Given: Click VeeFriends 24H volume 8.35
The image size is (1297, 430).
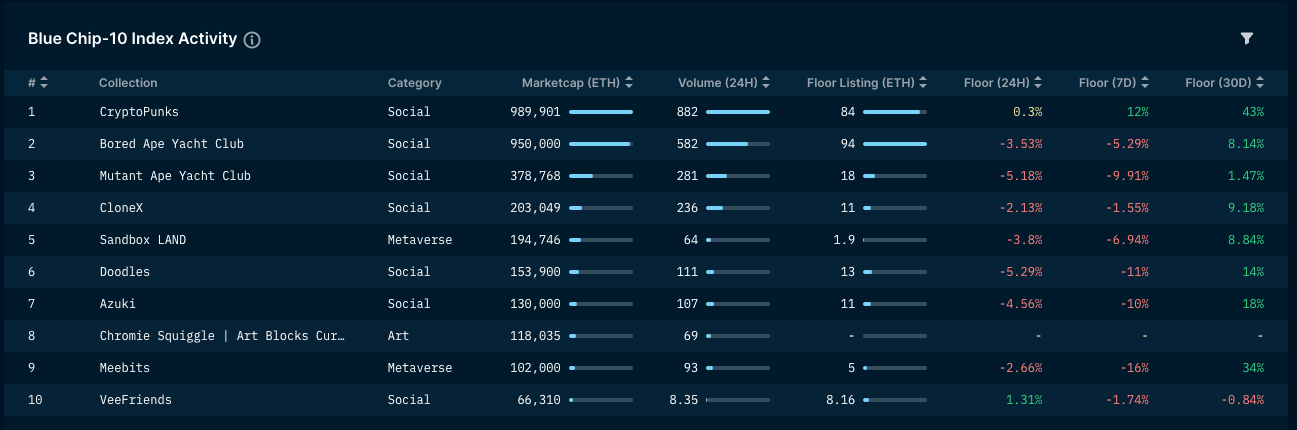Looking at the screenshot, I should [x=683, y=400].
